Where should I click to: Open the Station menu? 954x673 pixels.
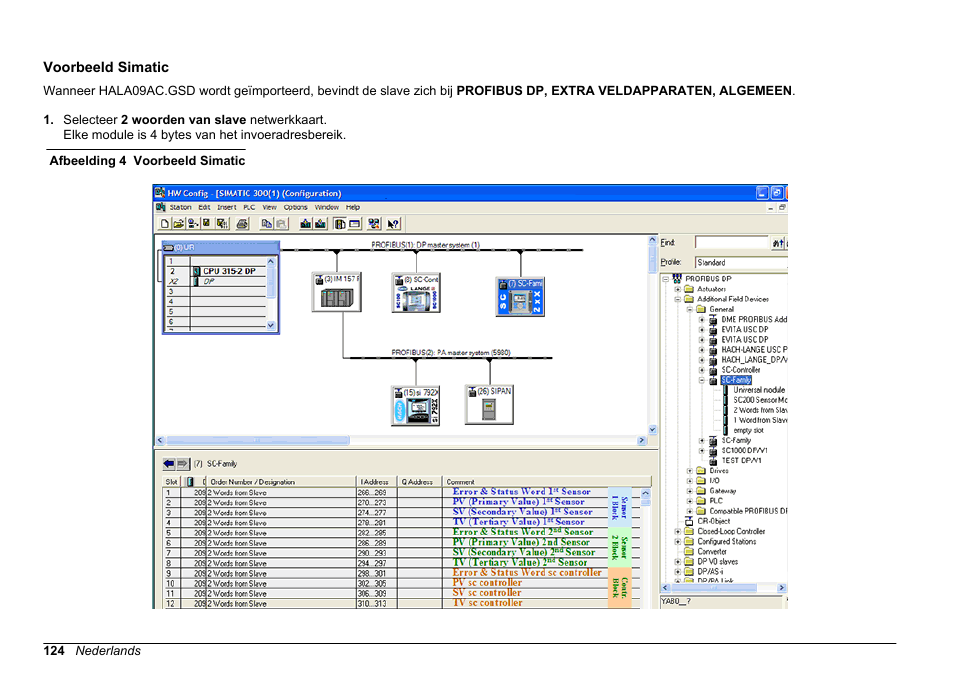(181, 207)
